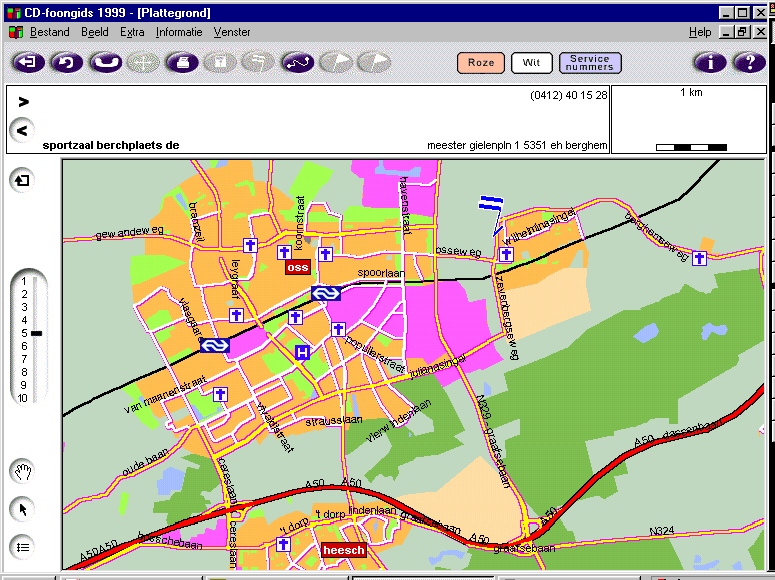Image resolution: width=775 pixels, height=580 pixels.
Task: Open the list view icon in sidebar
Action: coord(23,546)
